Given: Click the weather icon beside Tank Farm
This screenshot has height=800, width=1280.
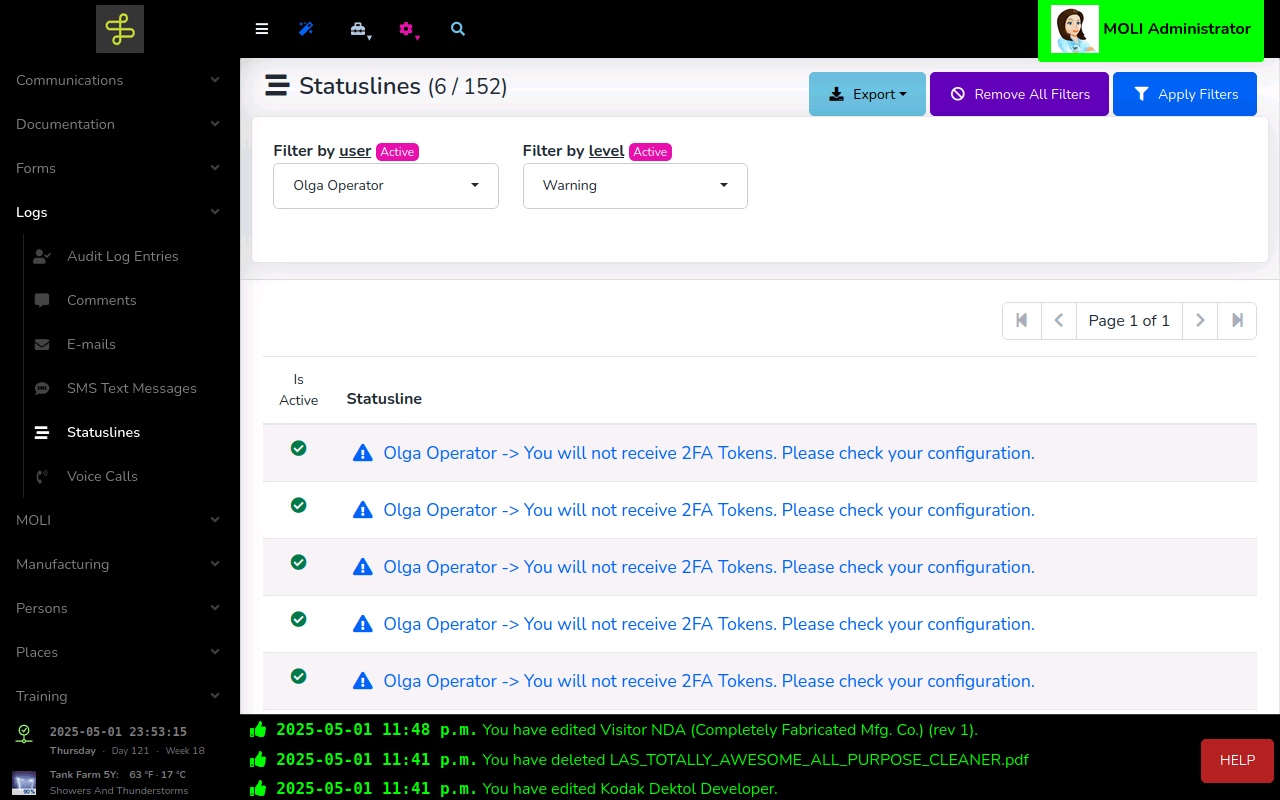Looking at the screenshot, I should pyautogui.click(x=24, y=782).
